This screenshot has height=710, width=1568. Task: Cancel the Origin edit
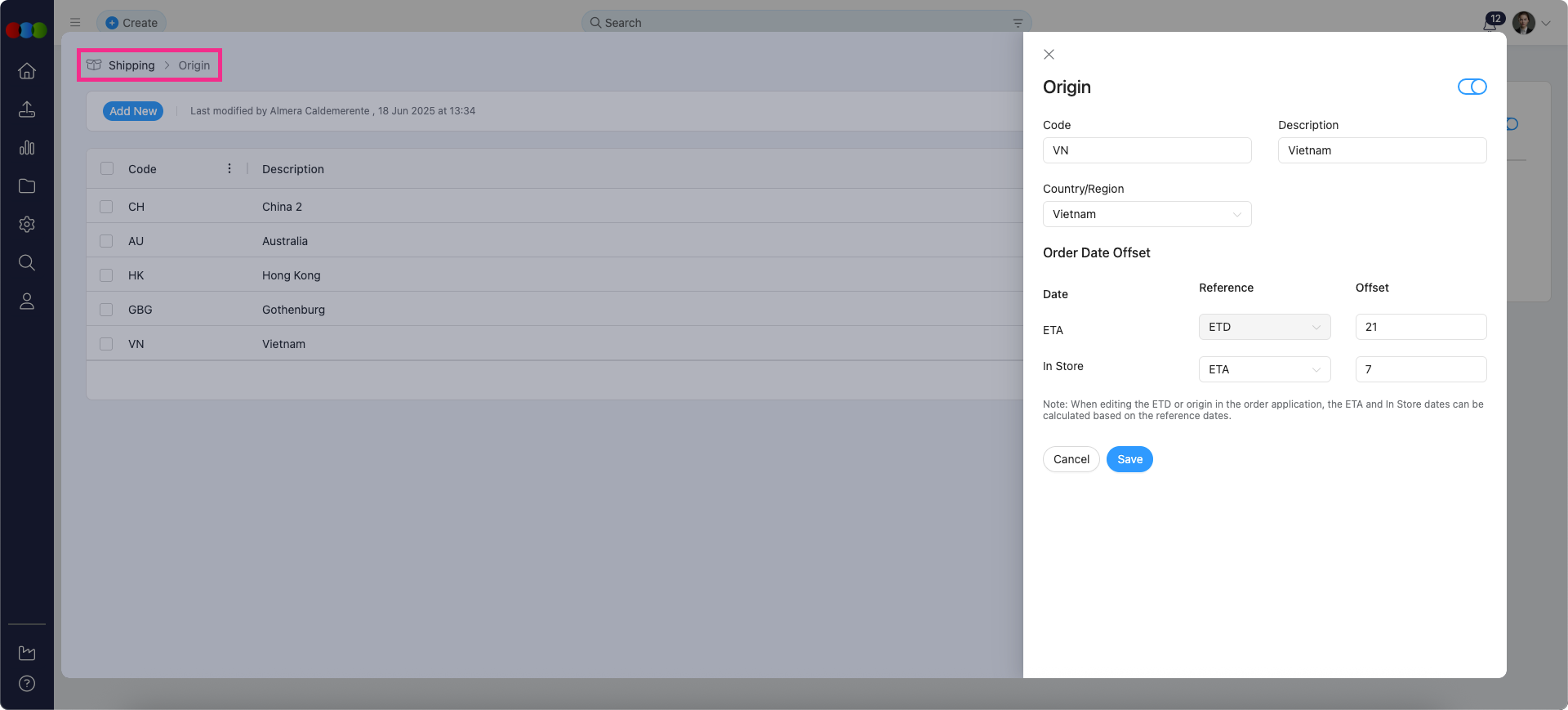(1071, 459)
